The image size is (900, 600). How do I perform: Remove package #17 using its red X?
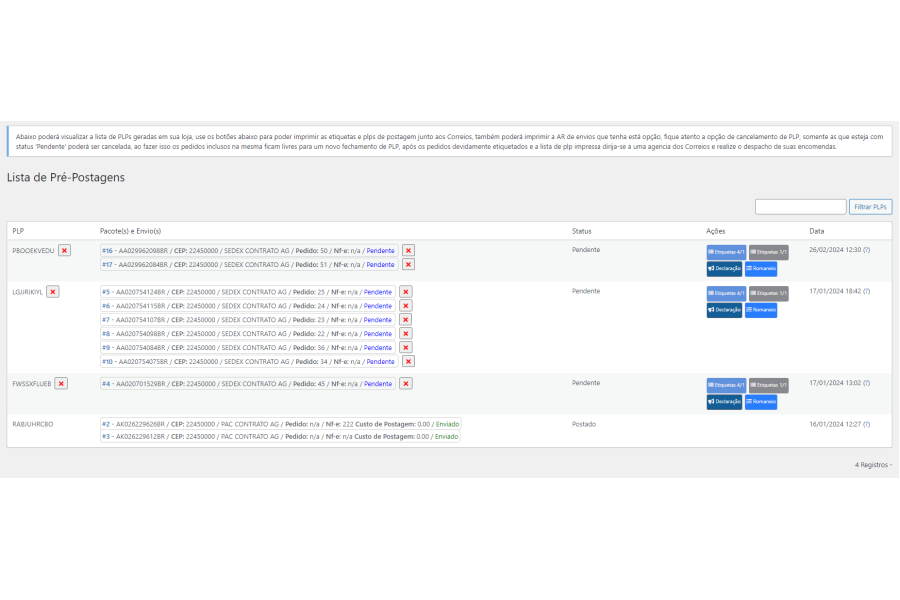[x=408, y=265]
